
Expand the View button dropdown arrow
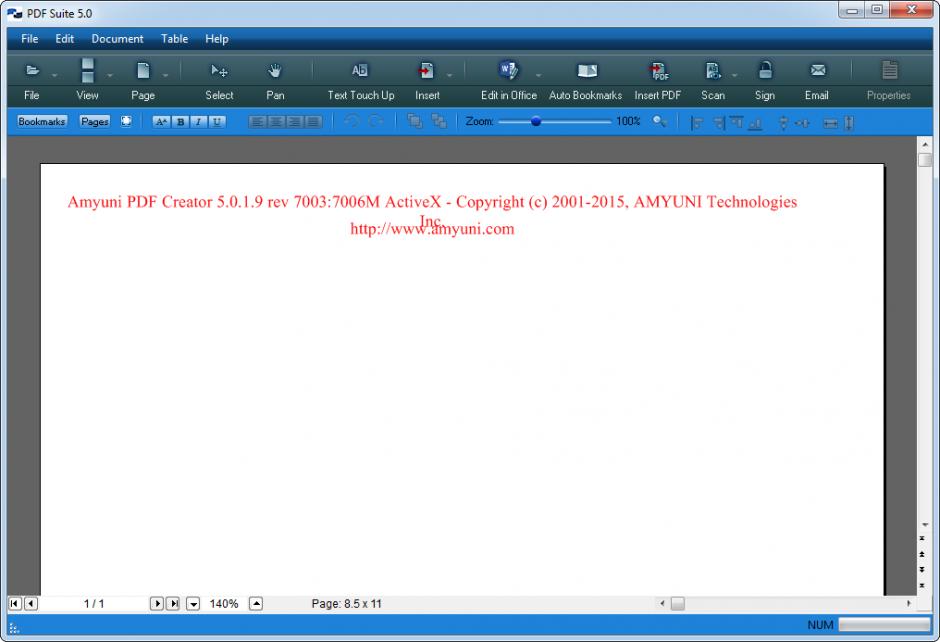point(110,76)
